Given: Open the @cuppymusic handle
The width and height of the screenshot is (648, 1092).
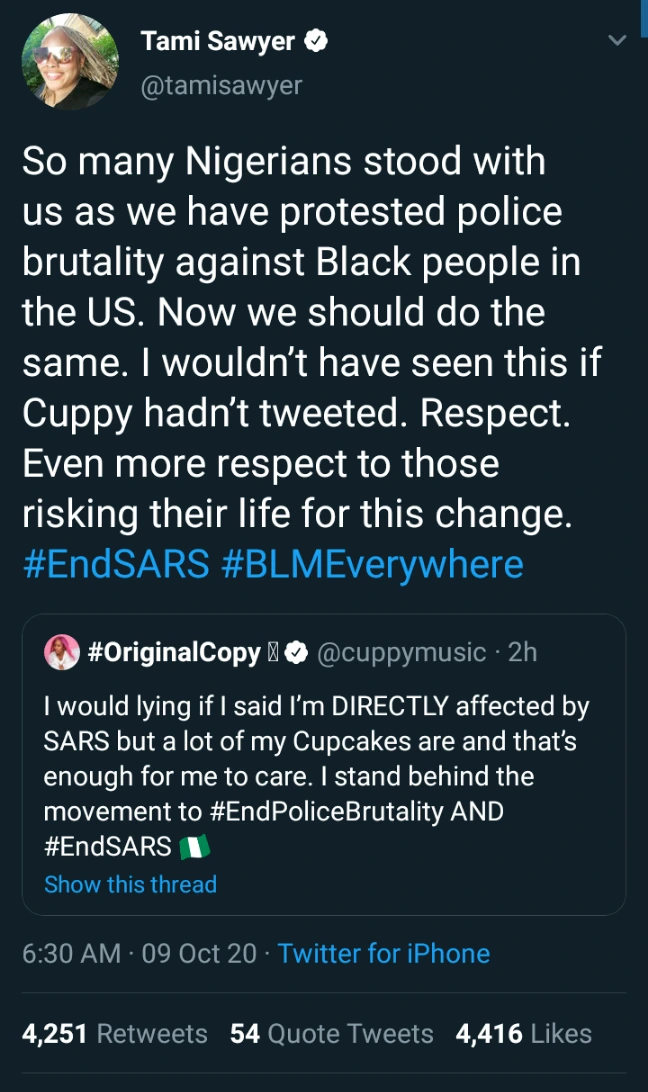Looking at the screenshot, I should tap(405, 653).
